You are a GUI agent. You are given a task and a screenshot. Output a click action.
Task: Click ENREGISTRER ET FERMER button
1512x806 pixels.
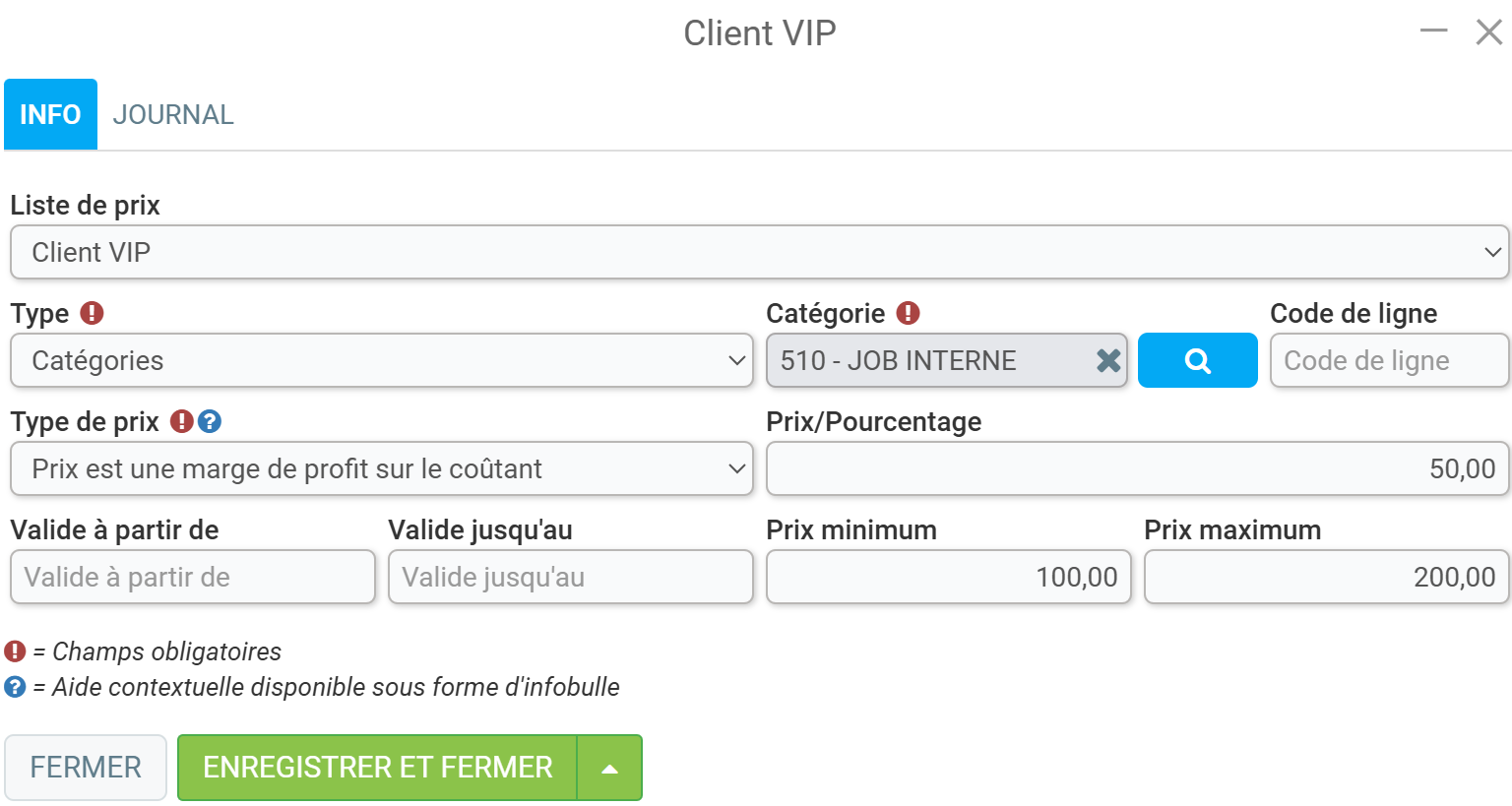377,768
